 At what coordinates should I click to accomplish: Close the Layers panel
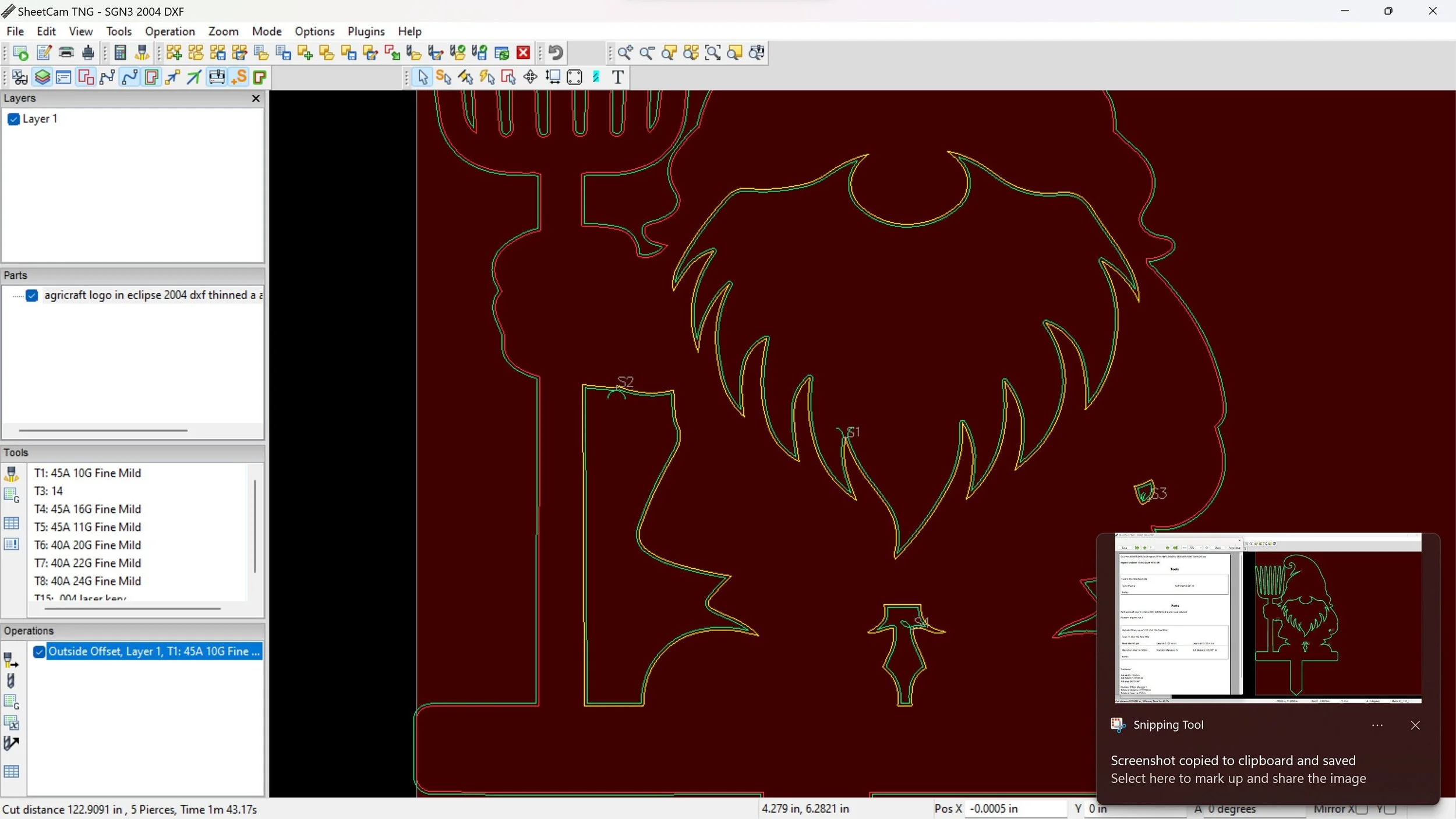point(256,98)
